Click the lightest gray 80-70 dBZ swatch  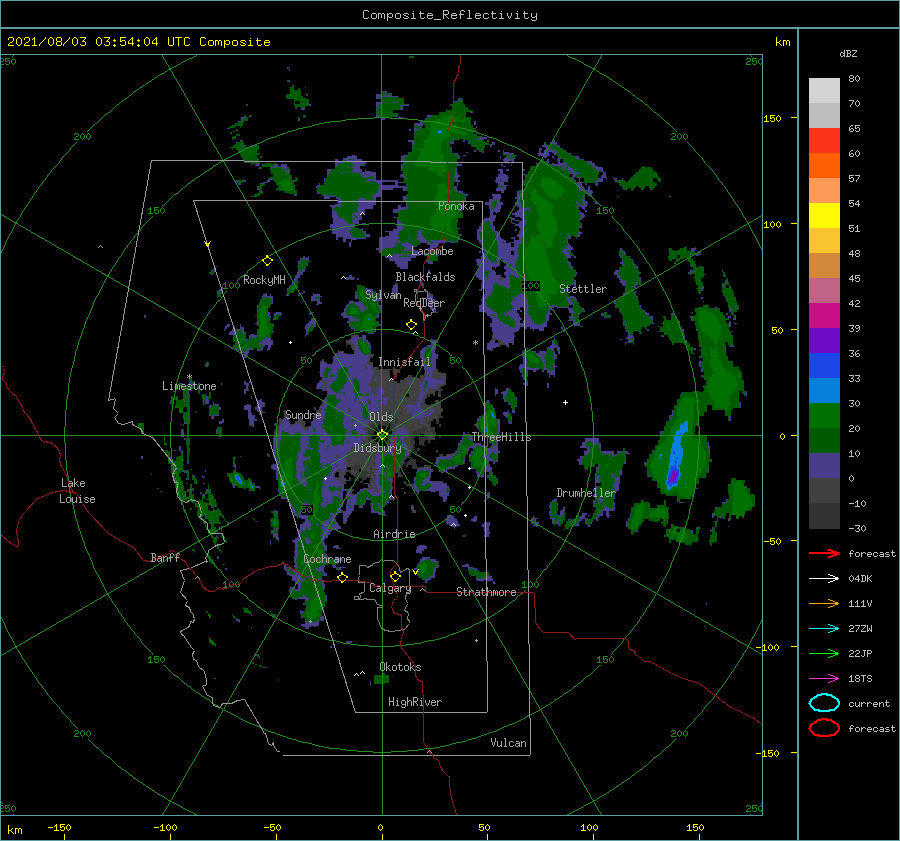tap(824, 91)
